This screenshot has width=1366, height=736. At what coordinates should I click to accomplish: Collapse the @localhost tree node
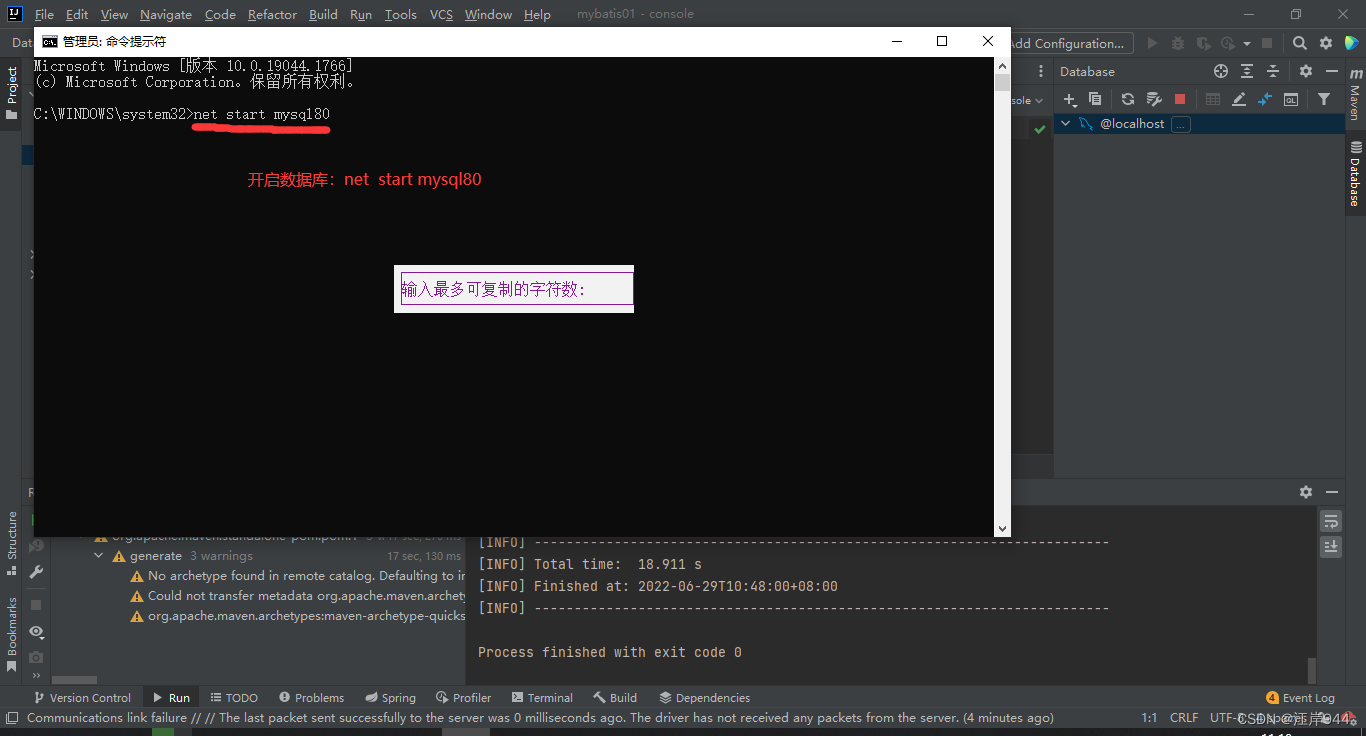[1064, 123]
